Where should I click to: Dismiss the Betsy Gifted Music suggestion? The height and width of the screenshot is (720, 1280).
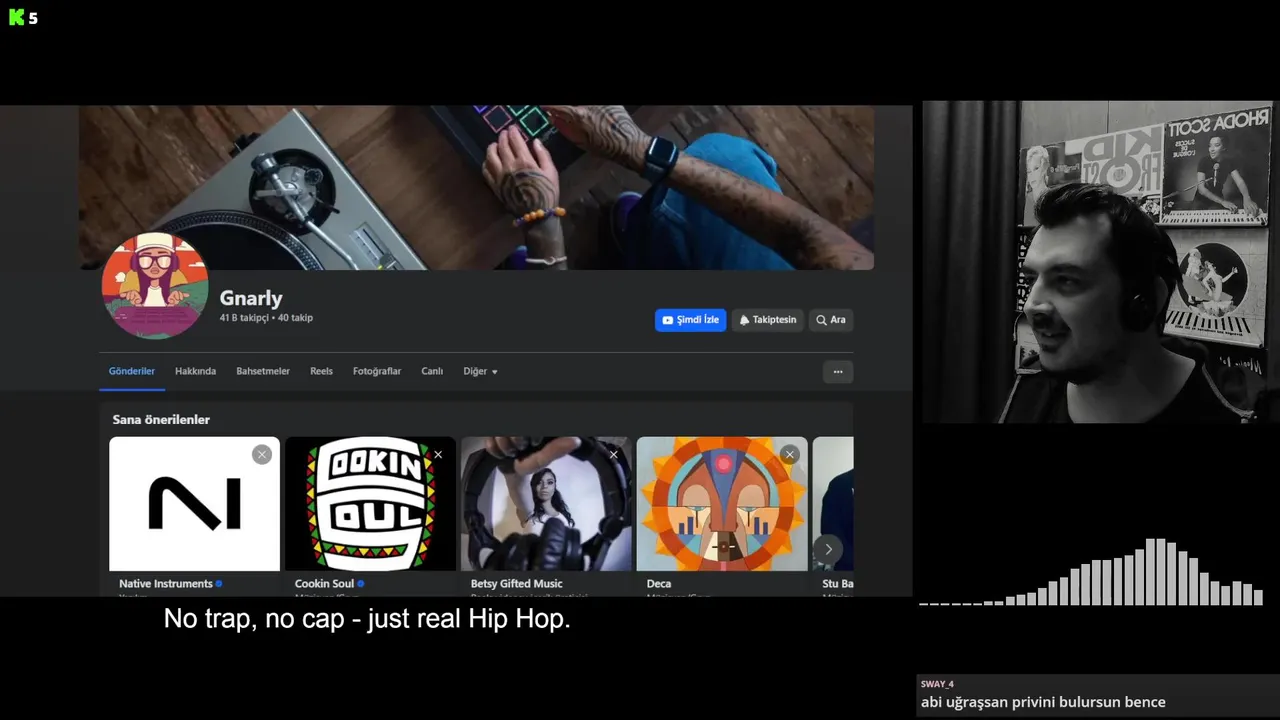point(614,455)
